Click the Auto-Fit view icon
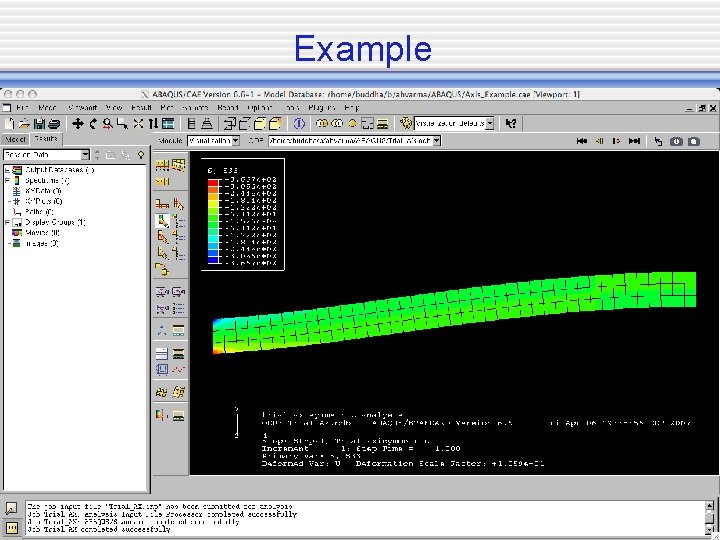Screen dimensions: 720x540 (x=138, y=123)
